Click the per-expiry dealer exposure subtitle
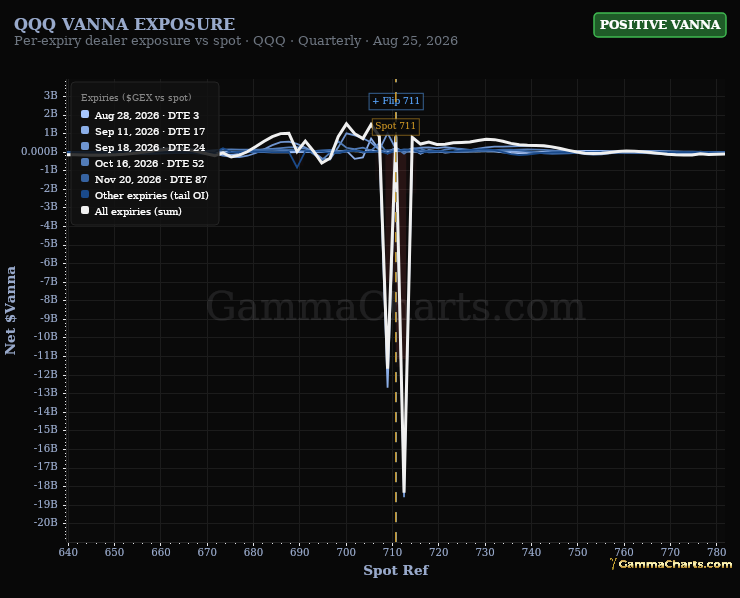 pyautogui.click(x=236, y=41)
